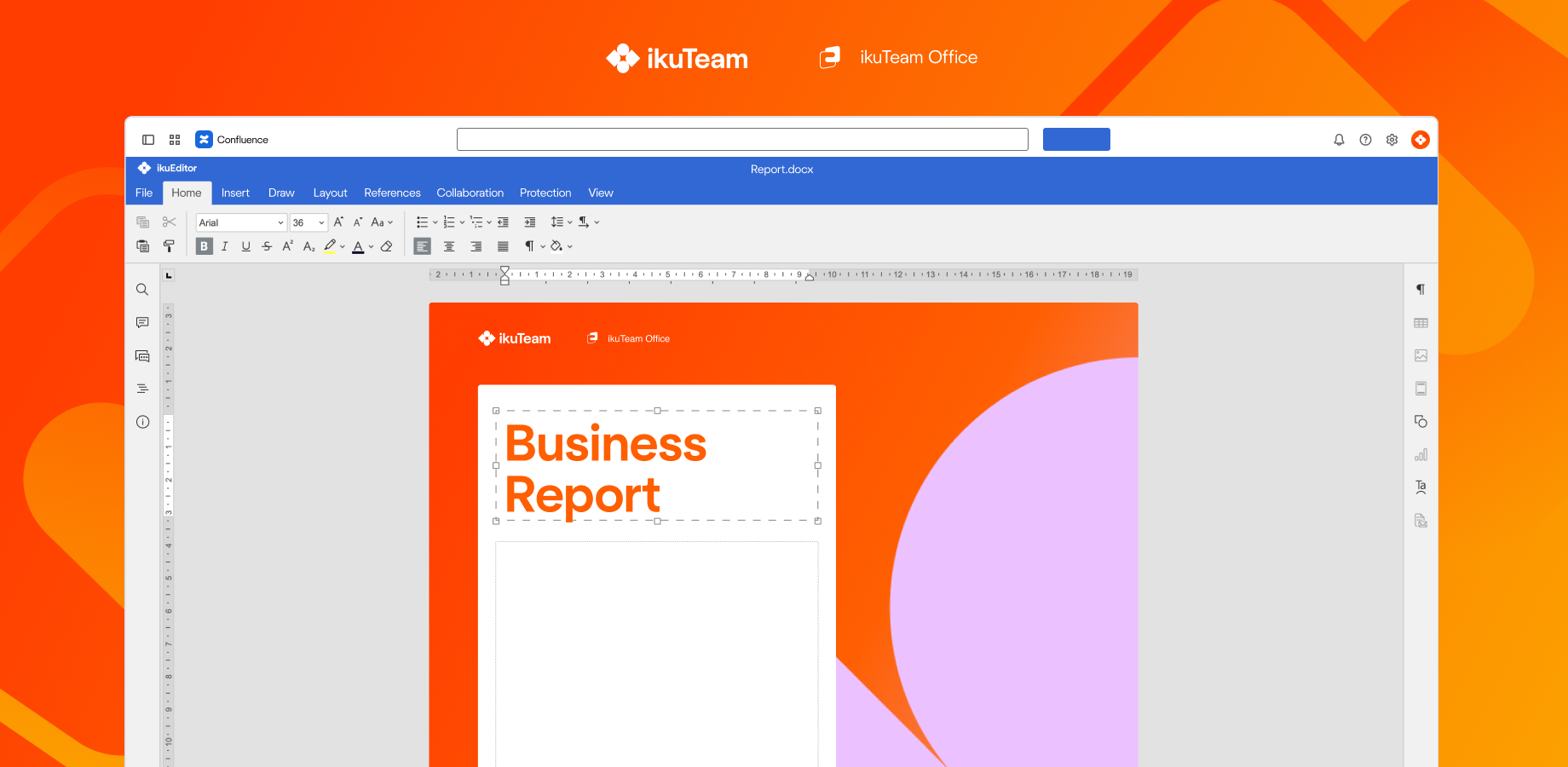Image resolution: width=1568 pixels, height=767 pixels.
Task: Open the chart insertion panel
Action: [x=1421, y=454]
